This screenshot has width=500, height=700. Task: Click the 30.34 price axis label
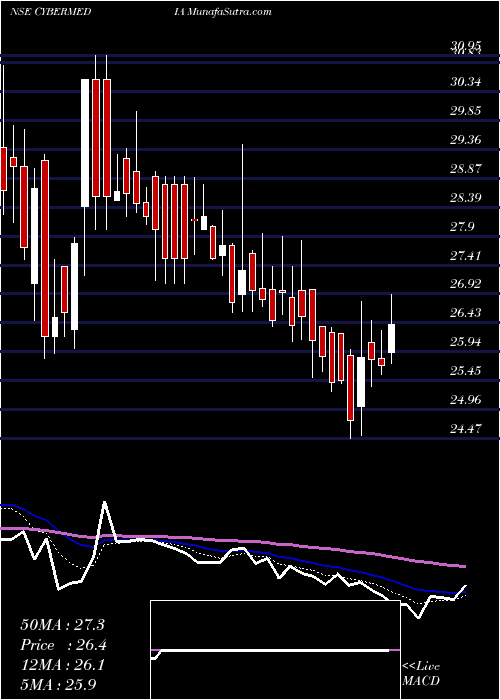pyautogui.click(x=466, y=82)
